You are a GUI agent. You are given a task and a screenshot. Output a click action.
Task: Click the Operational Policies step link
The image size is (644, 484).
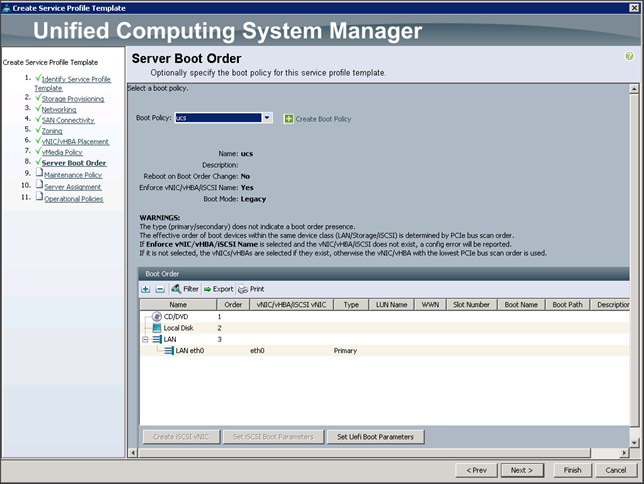[x=74, y=199]
